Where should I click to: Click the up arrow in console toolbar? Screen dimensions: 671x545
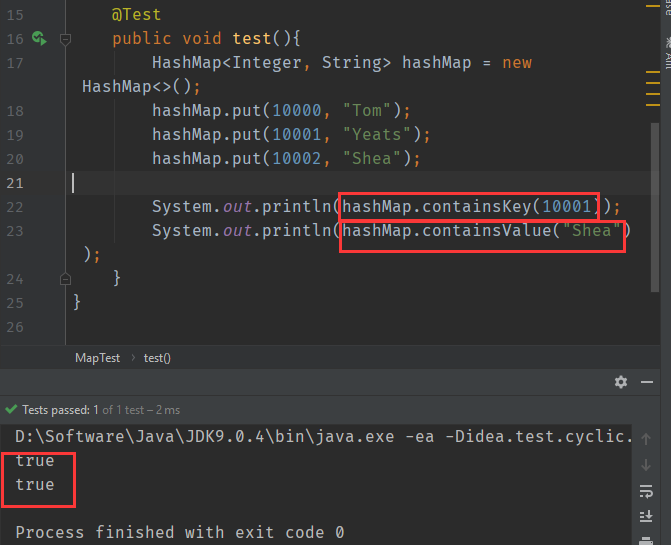coord(646,438)
